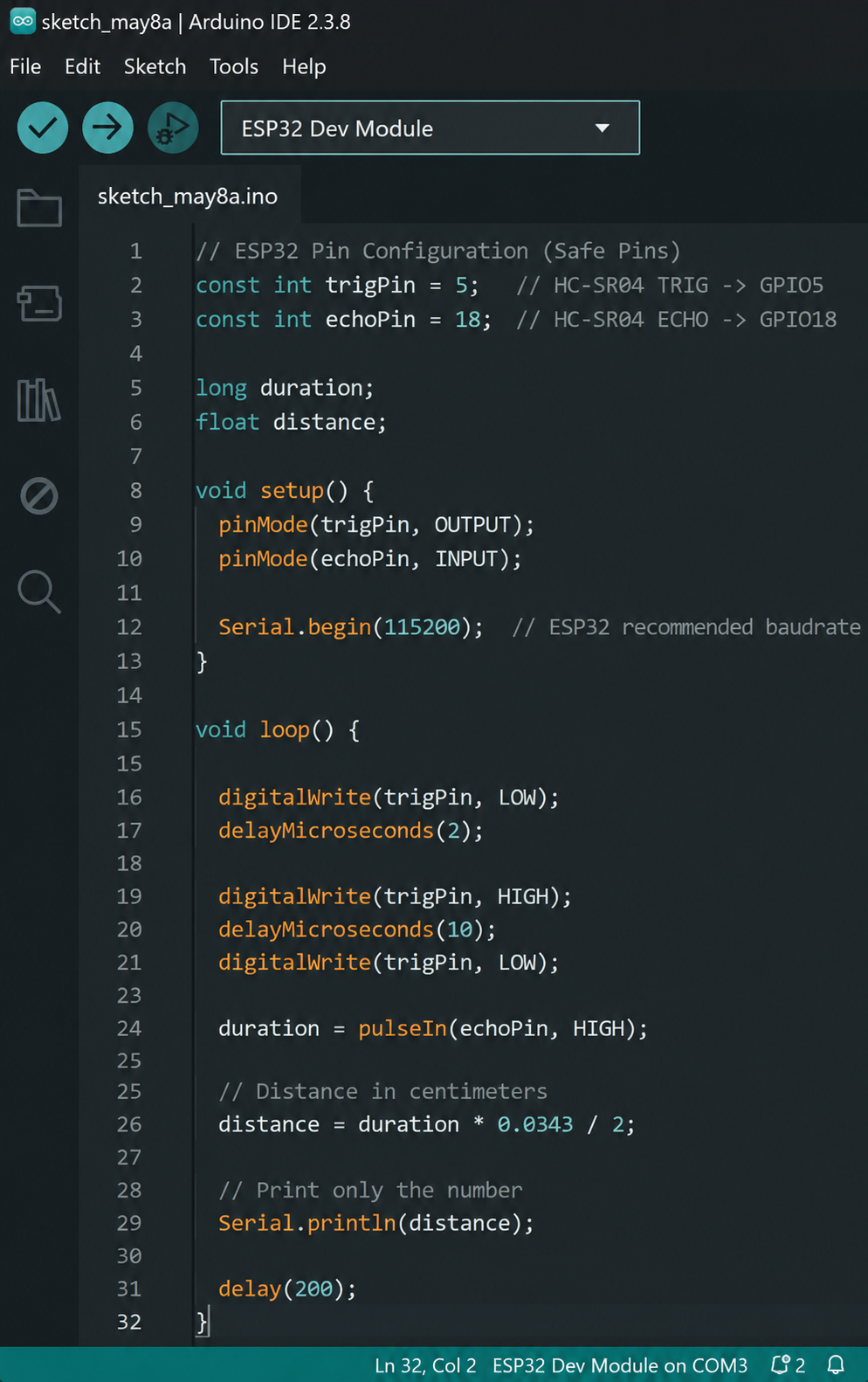Click the notifications bell in status bar
The width and height of the screenshot is (868, 1382).
(x=836, y=1365)
